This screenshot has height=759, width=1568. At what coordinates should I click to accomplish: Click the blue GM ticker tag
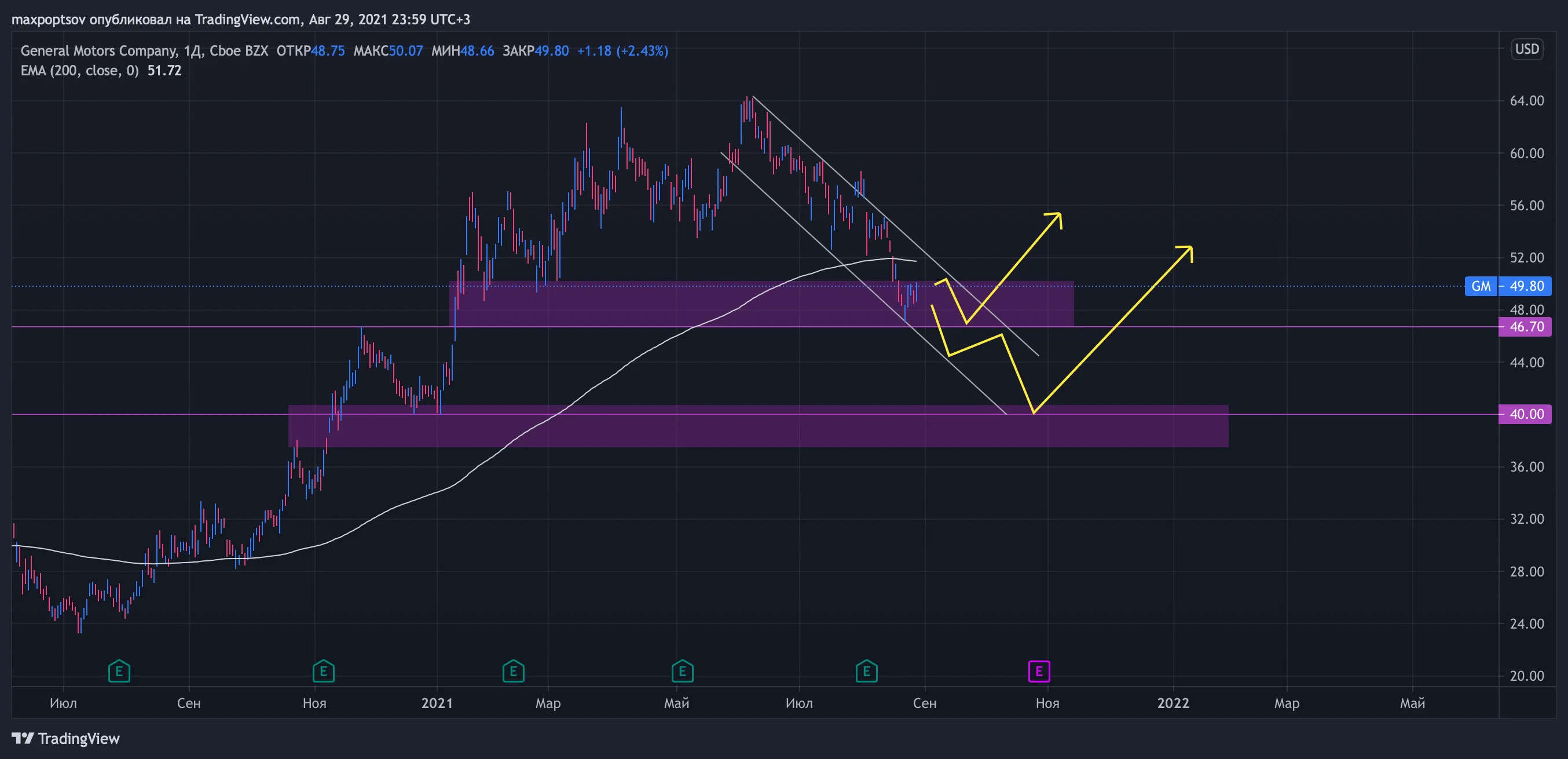point(1481,286)
